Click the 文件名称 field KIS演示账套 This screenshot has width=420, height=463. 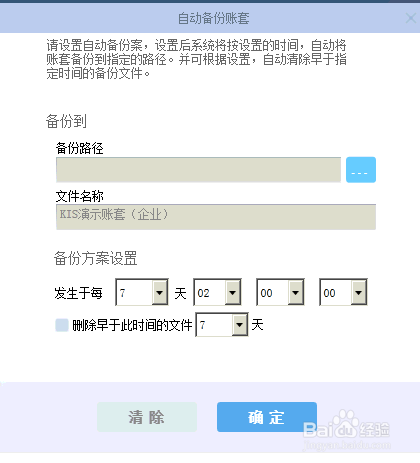[x=216, y=217]
